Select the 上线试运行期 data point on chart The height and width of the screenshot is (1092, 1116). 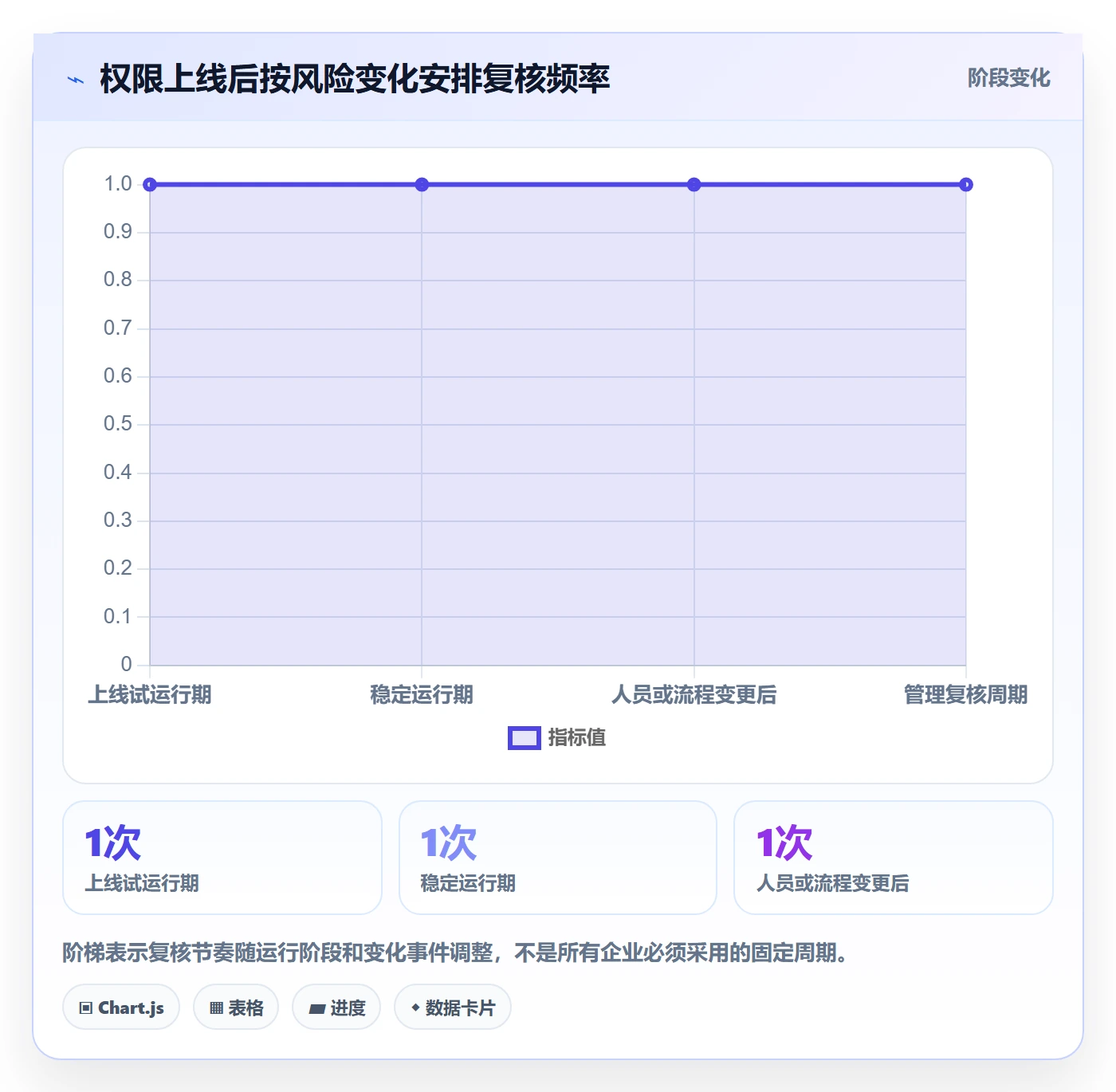pyautogui.click(x=150, y=185)
